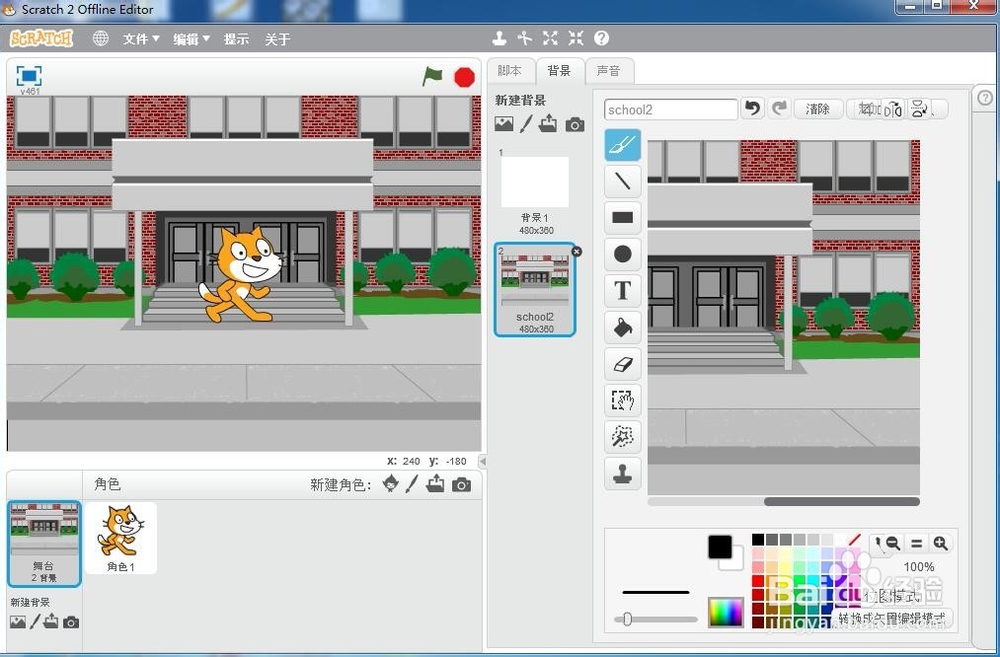Open the language globe menu

click(101, 38)
